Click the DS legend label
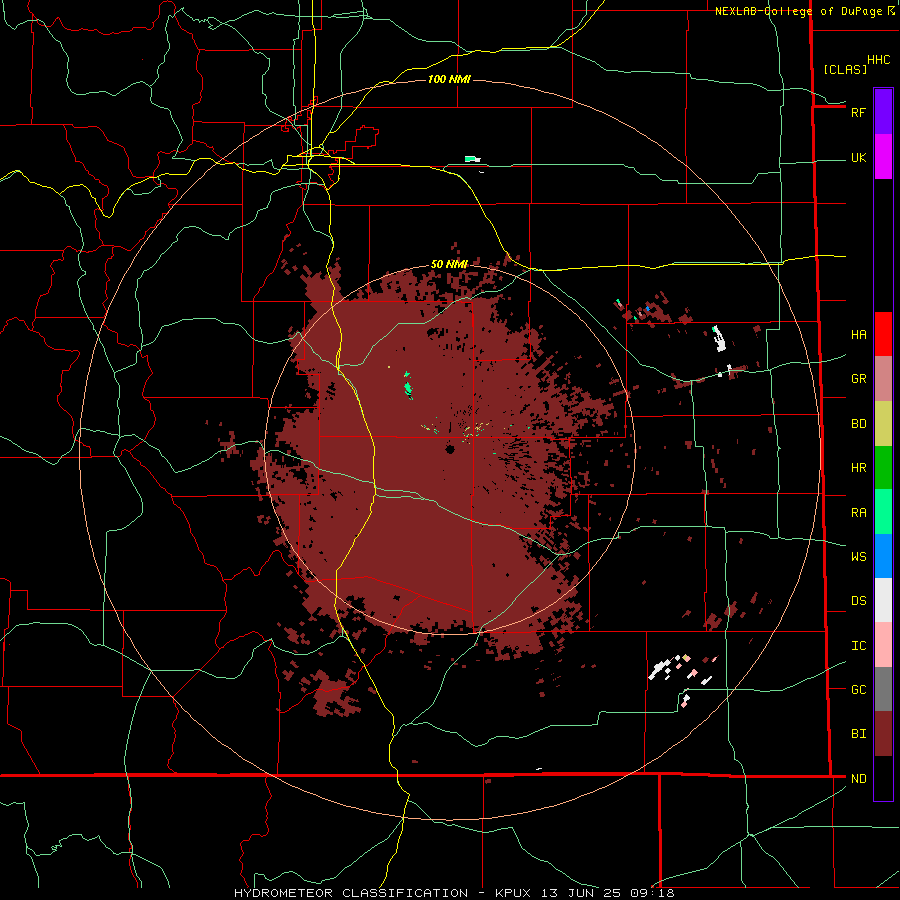The image size is (900, 900). [x=858, y=600]
